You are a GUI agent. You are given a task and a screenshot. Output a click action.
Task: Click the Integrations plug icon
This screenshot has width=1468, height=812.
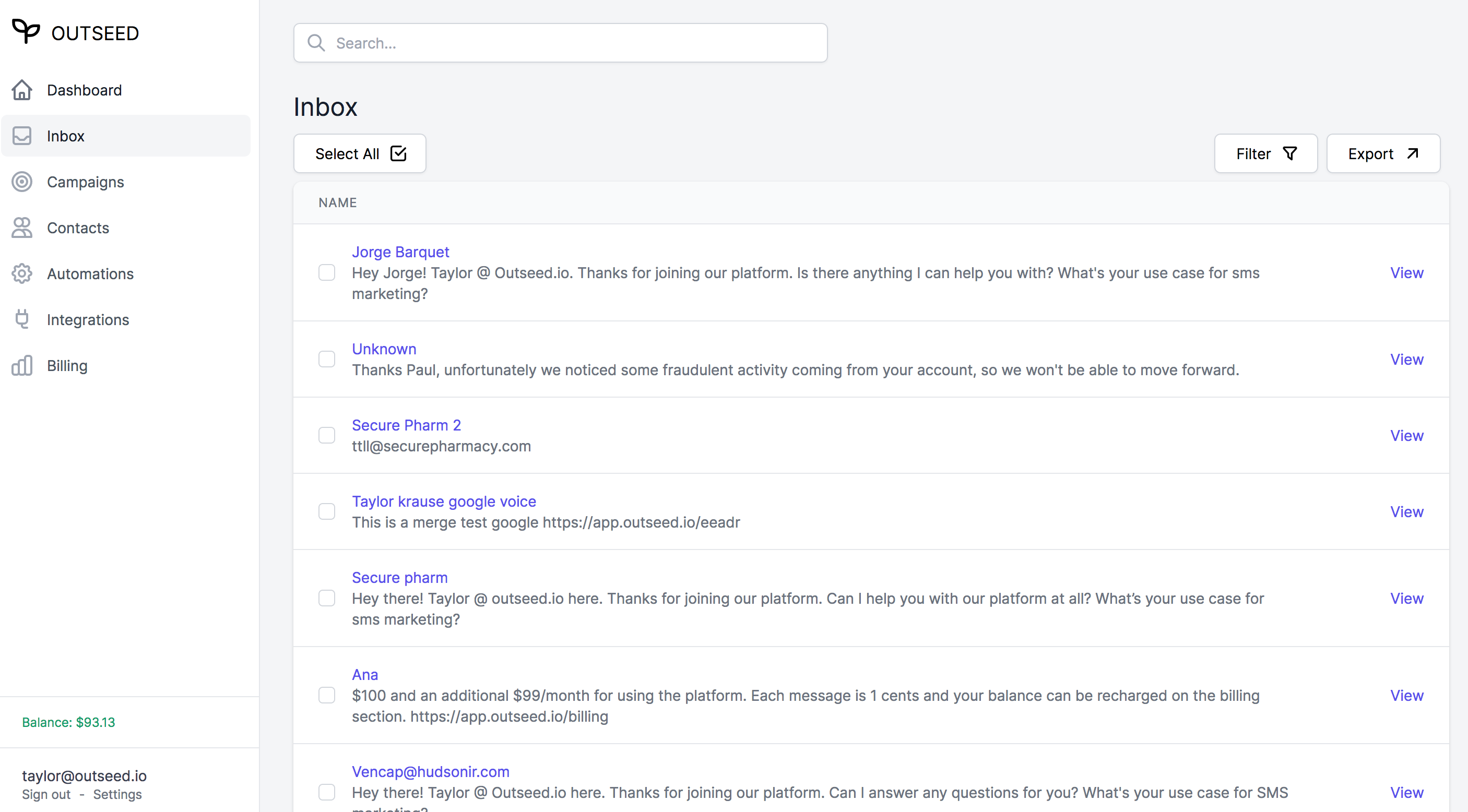(21, 319)
